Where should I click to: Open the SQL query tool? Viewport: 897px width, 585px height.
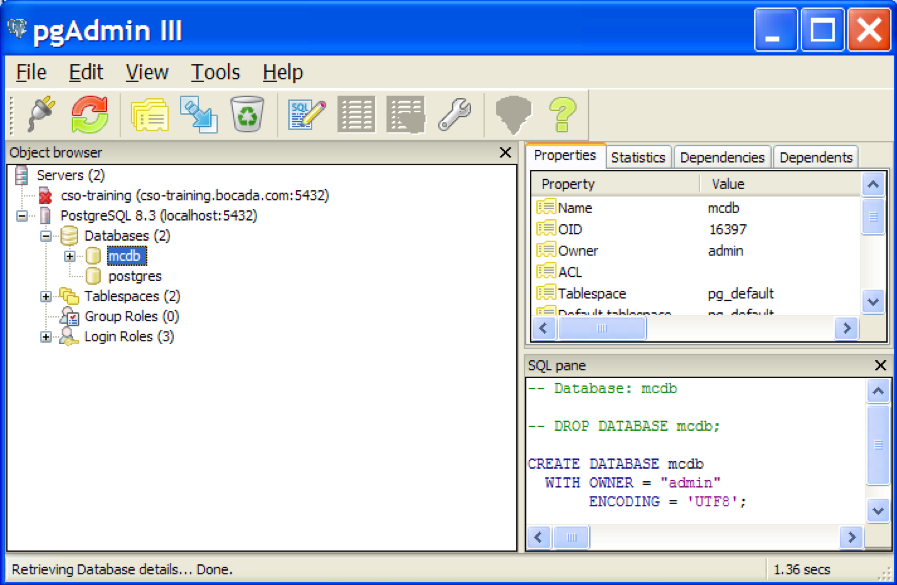tap(305, 114)
